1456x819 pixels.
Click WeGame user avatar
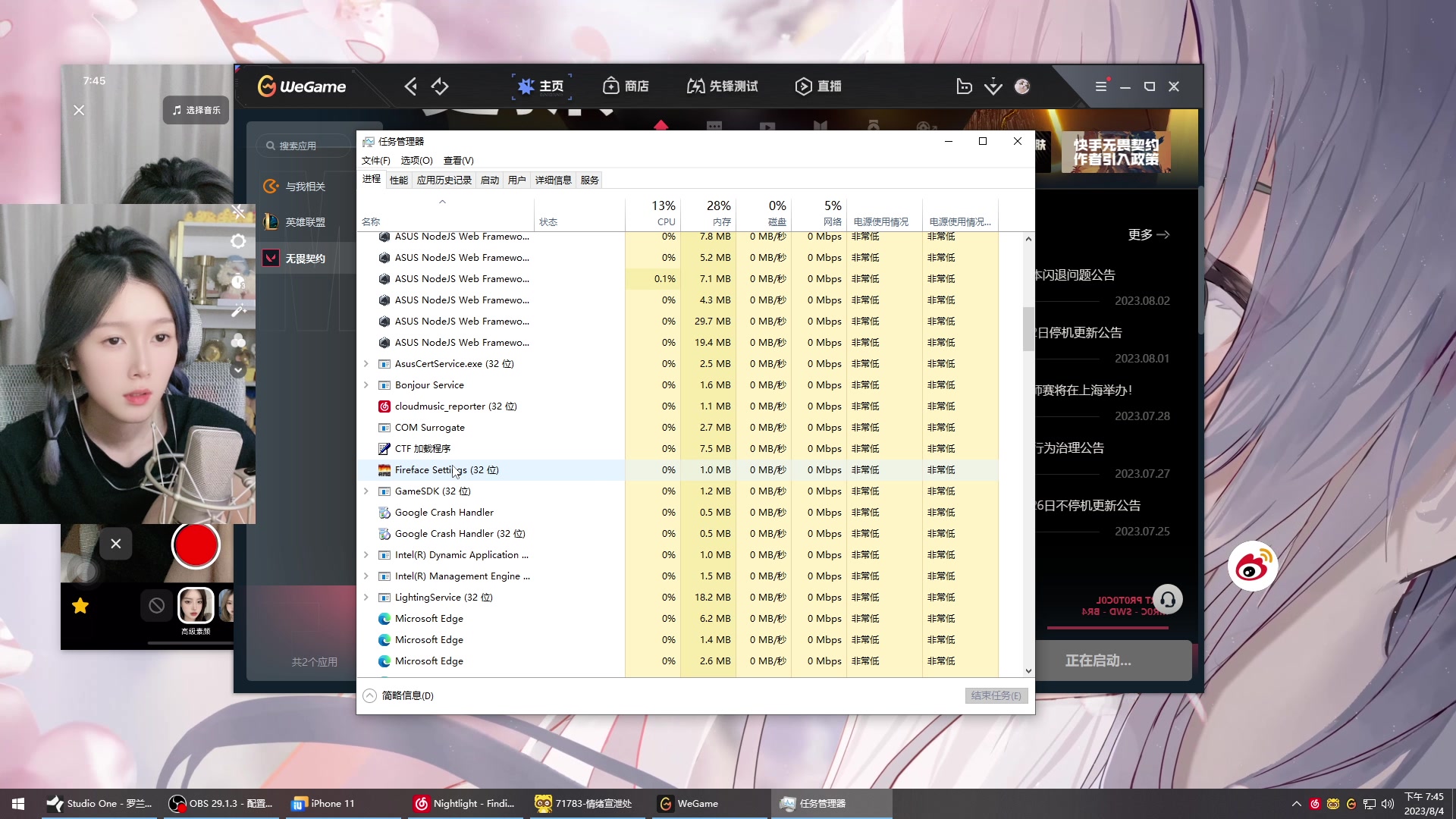coord(1022,86)
